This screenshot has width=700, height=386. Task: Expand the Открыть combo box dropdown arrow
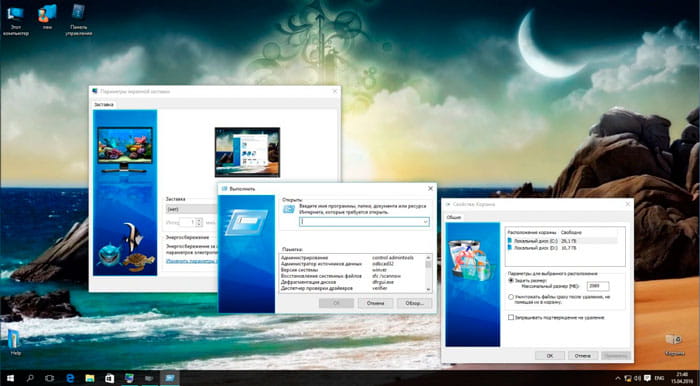coord(425,222)
